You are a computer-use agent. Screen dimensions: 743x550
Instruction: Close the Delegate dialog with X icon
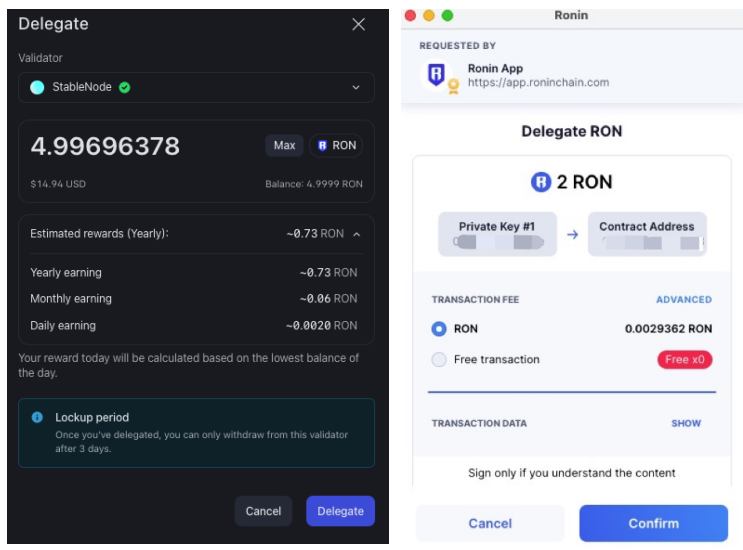click(358, 25)
